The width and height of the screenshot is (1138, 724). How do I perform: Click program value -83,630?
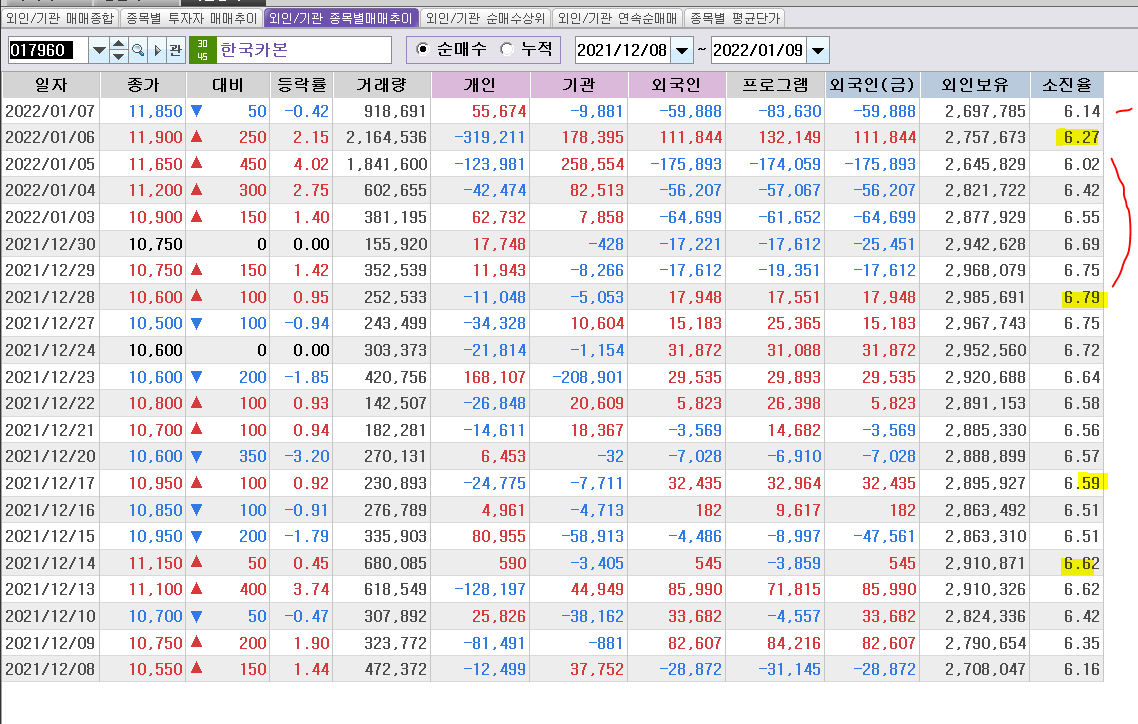tap(790, 111)
